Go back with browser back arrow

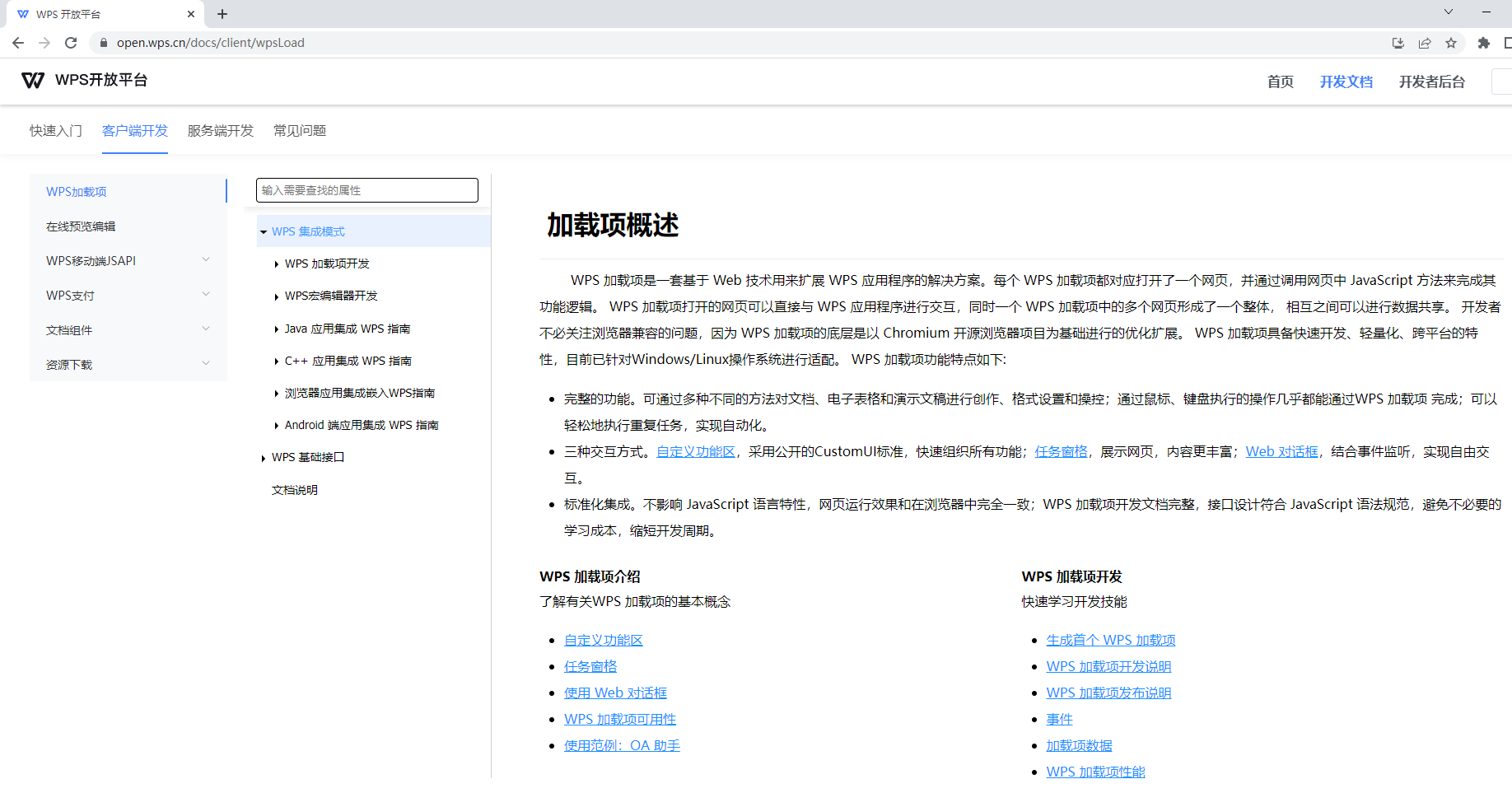[x=18, y=43]
